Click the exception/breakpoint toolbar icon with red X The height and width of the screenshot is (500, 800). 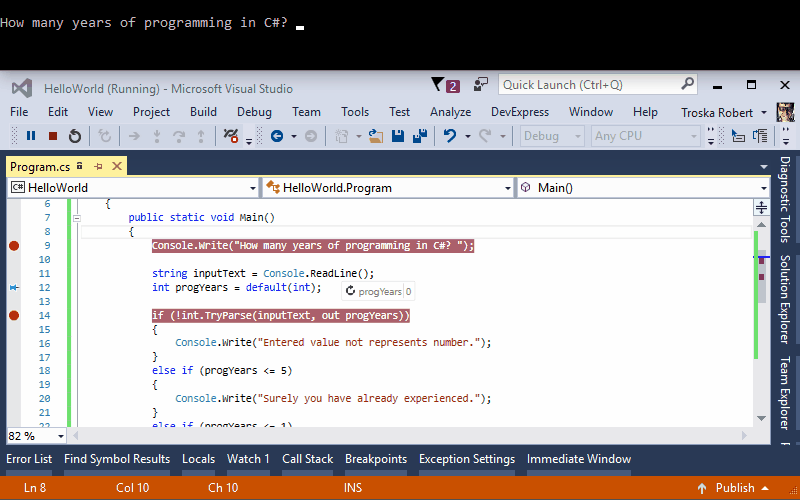coord(231,136)
